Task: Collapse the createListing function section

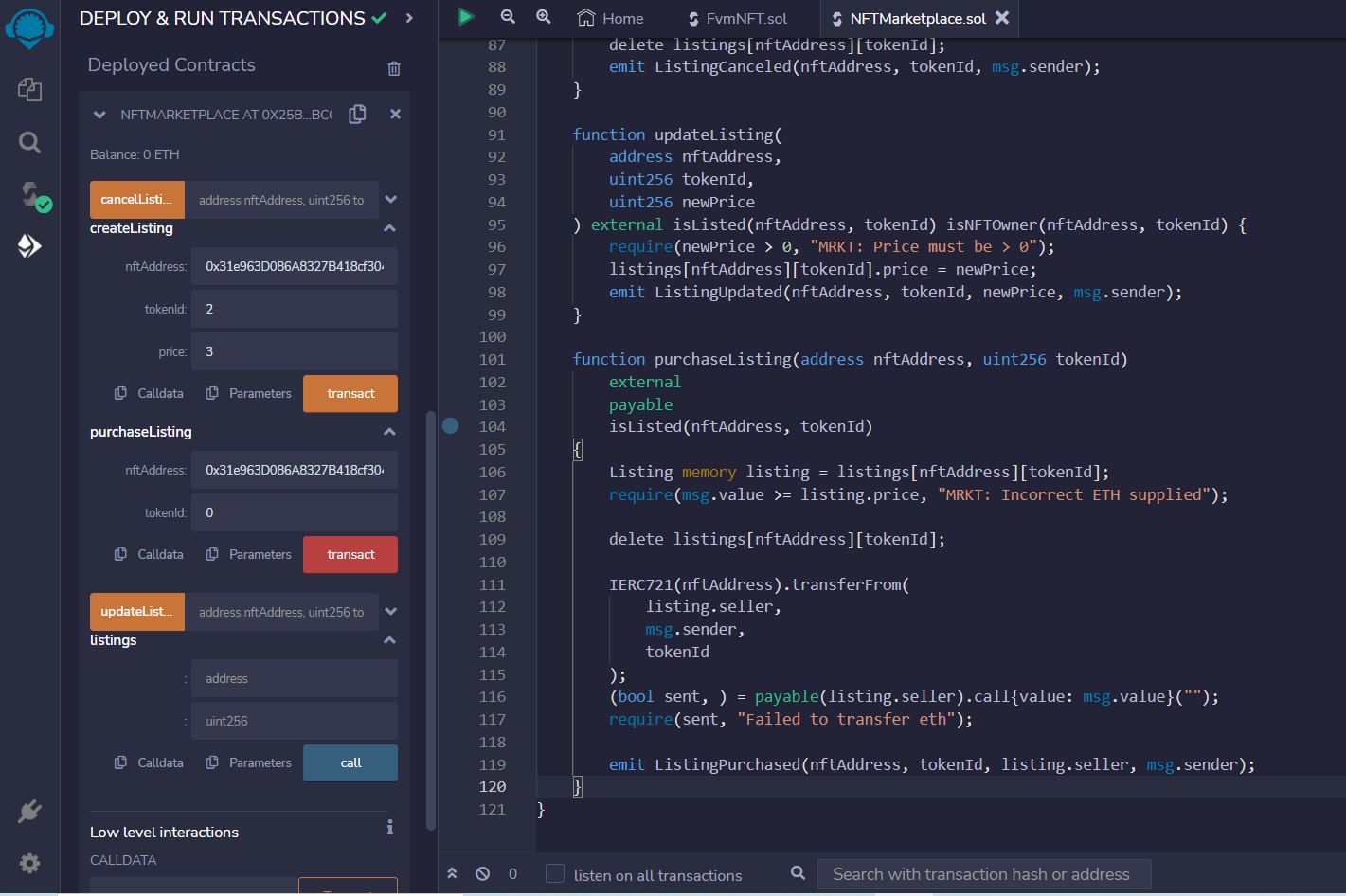Action: 389,228
